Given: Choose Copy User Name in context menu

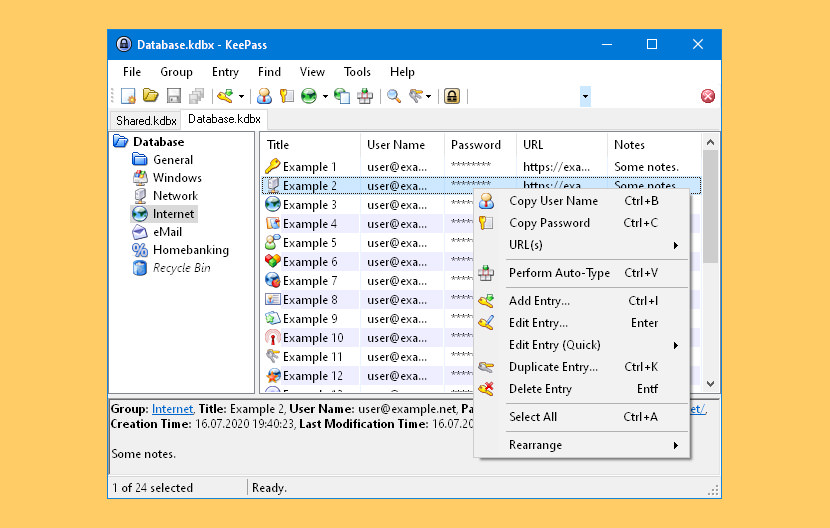Looking at the screenshot, I should (x=582, y=201).
